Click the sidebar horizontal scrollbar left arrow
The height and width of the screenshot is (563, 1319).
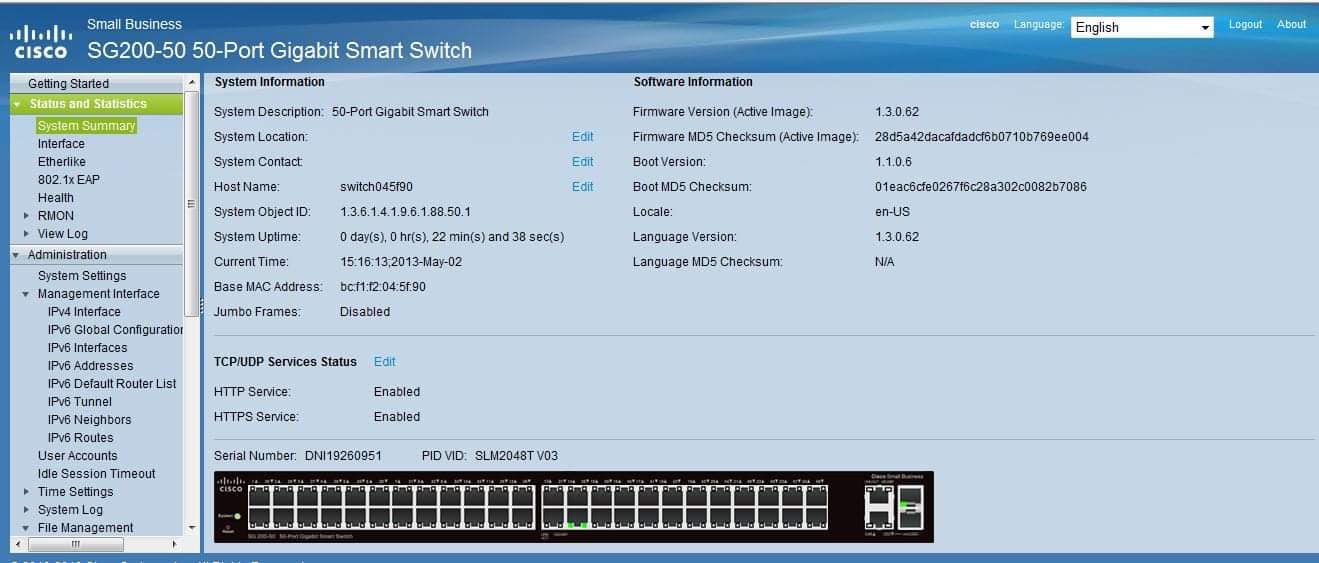click(x=17, y=545)
